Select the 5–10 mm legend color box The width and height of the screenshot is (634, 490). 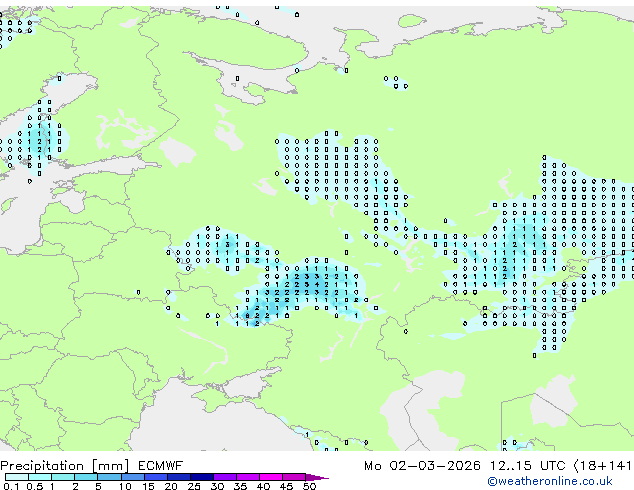point(109,477)
